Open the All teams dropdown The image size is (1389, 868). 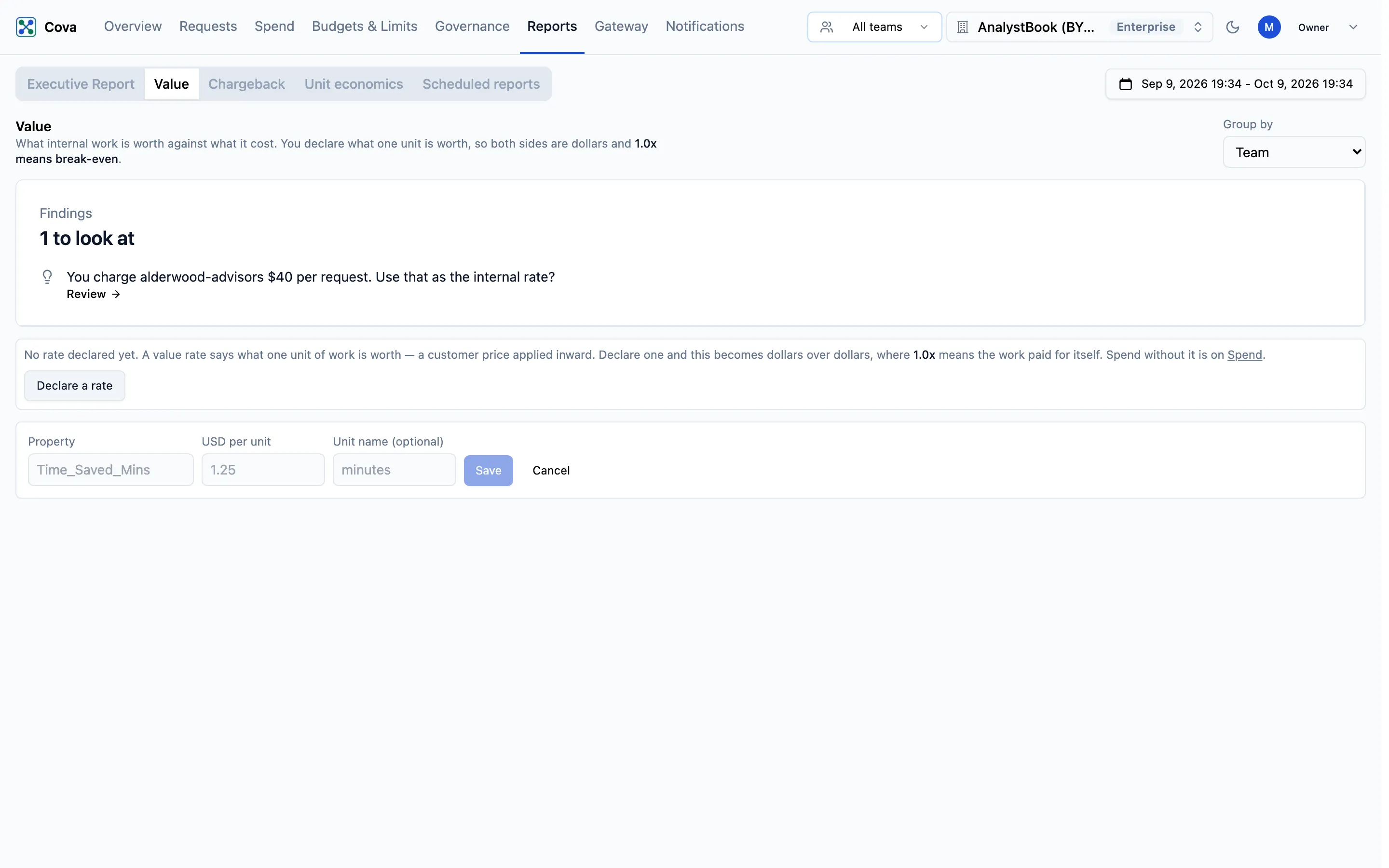tap(874, 27)
